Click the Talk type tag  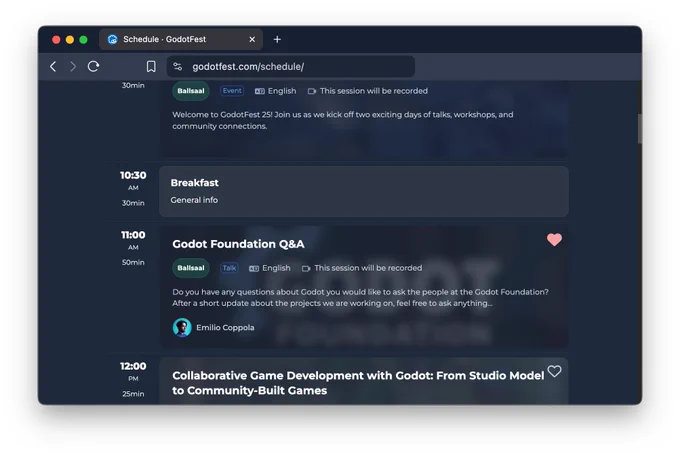tap(229, 268)
